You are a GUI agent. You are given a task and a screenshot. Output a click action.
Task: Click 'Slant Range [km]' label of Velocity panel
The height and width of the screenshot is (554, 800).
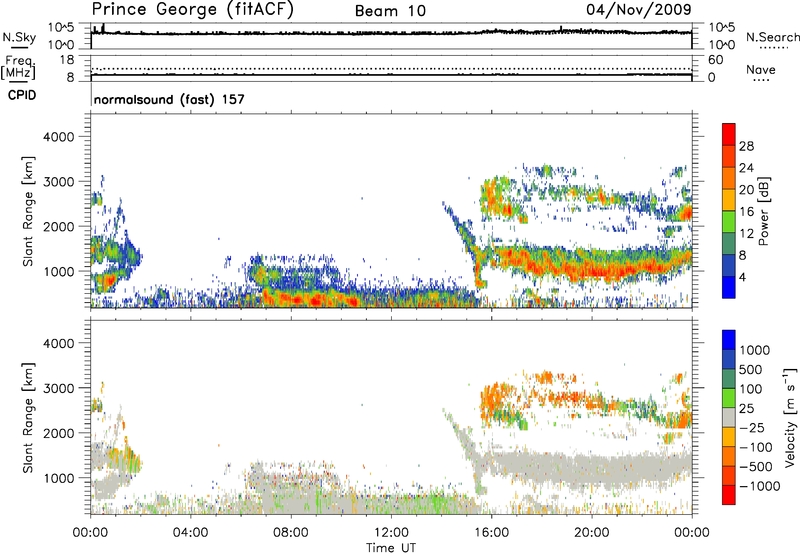coord(28,418)
